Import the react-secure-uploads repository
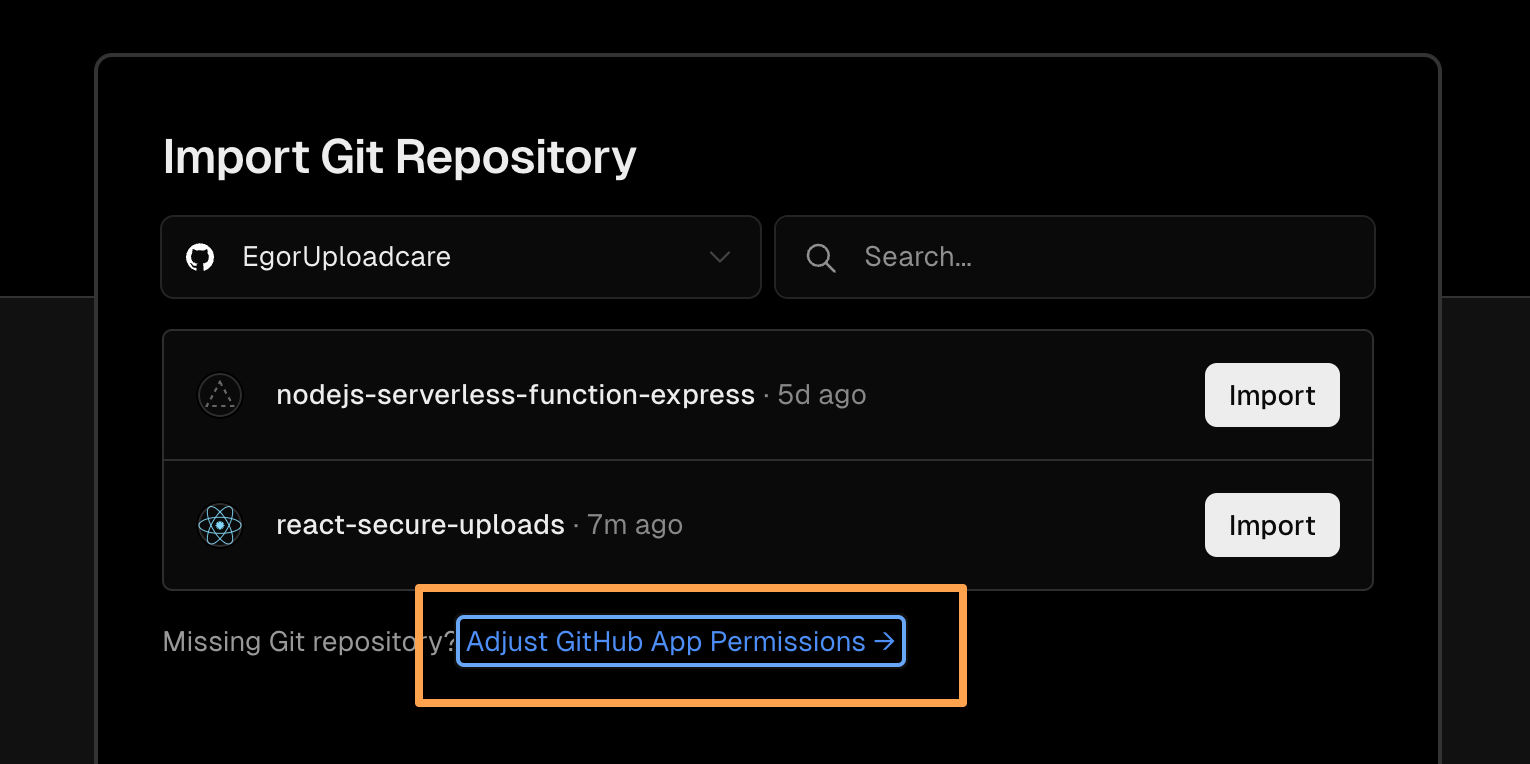Image resolution: width=1530 pixels, height=764 pixels. point(1272,524)
